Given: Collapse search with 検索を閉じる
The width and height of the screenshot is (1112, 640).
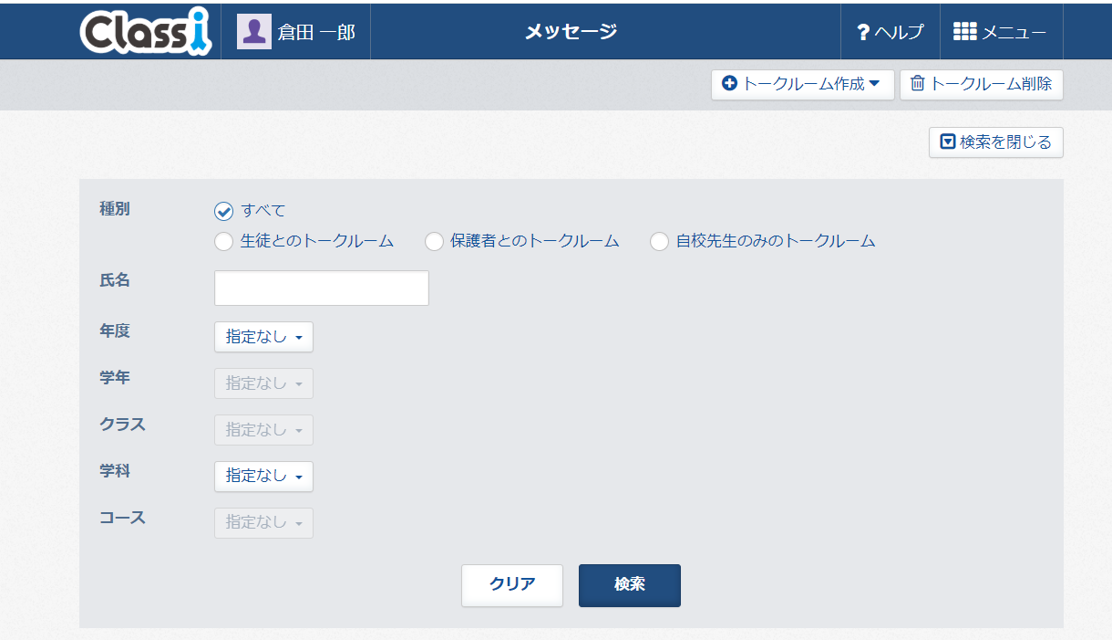Looking at the screenshot, I should coord(996,143).
